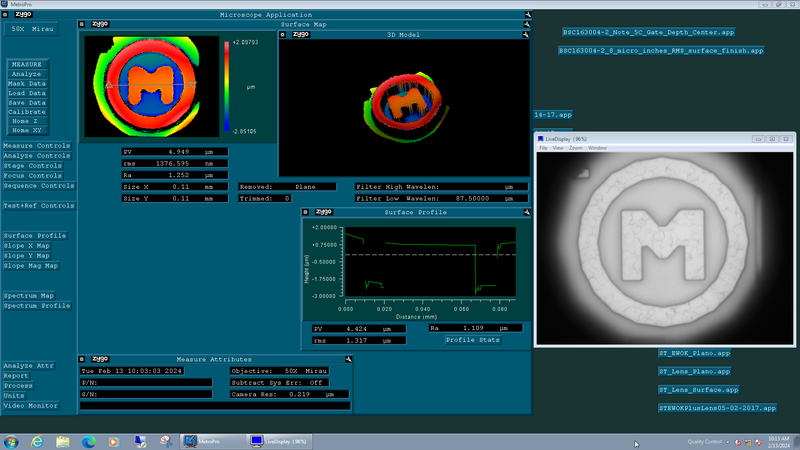Click the Profile Stats button

[473, 340]
